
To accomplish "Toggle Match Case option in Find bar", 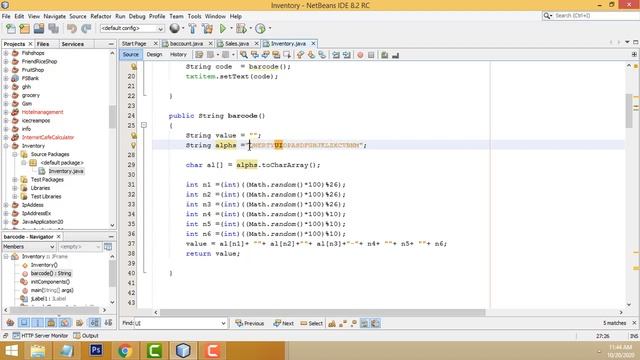I will pos(332,323).
